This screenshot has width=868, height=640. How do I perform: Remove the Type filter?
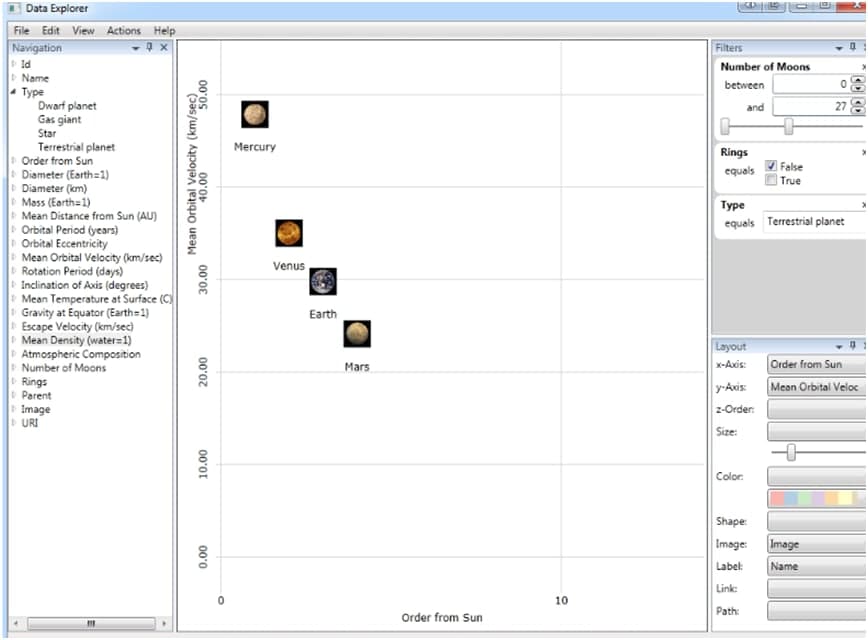864,204
